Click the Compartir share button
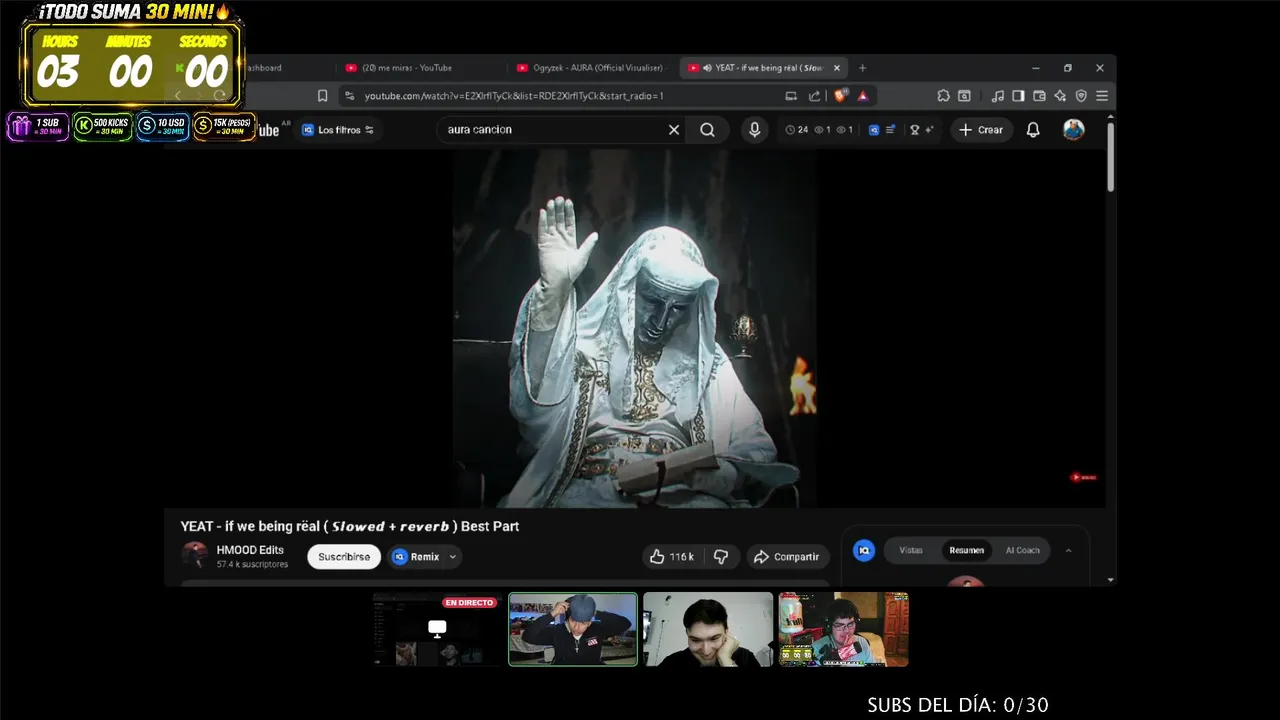 [788, 557]
